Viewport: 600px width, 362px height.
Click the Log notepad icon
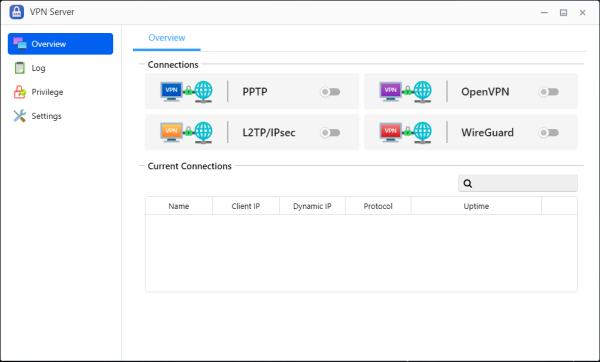coord(20,68)
